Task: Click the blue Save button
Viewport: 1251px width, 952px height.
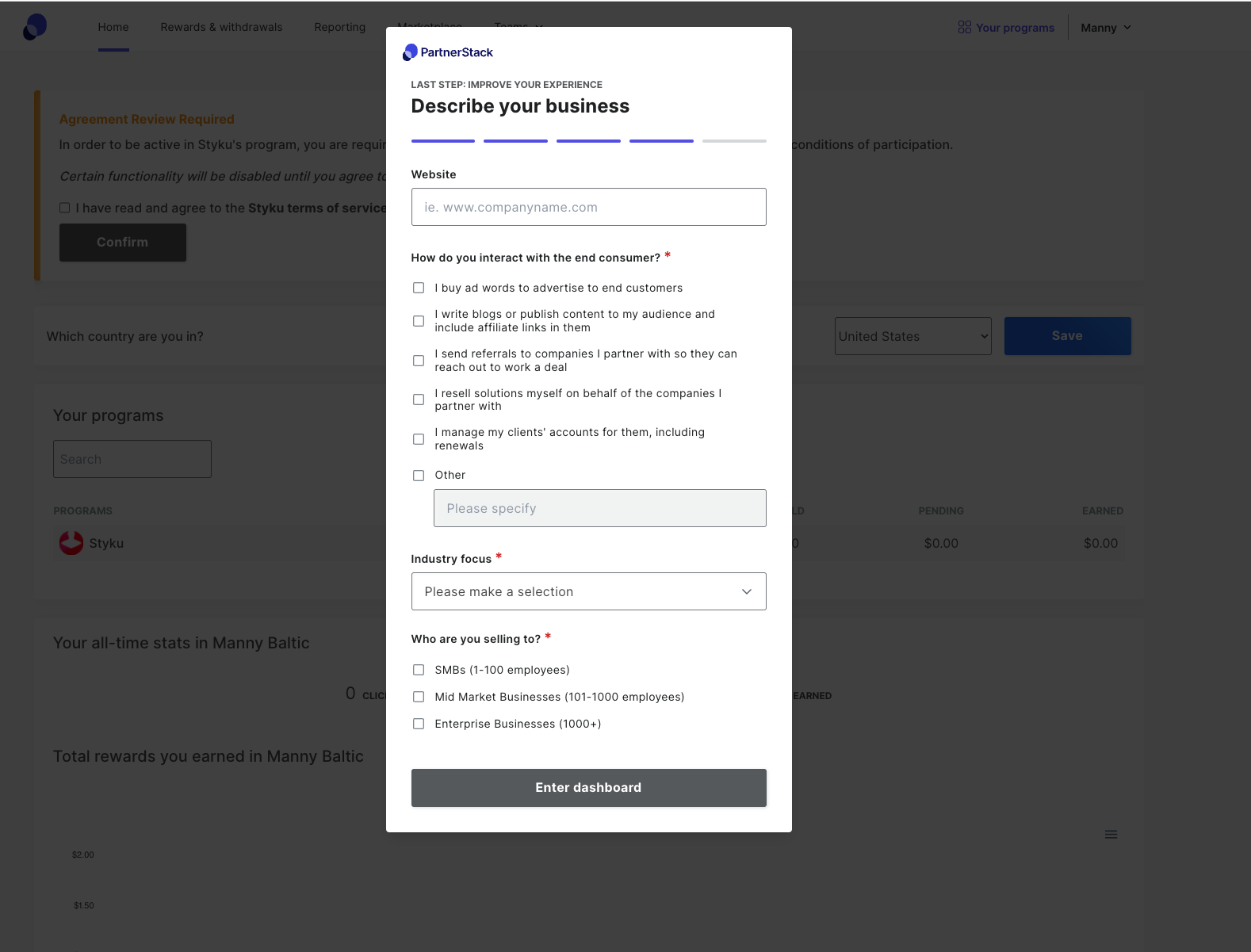Action: coord(1067,336)
